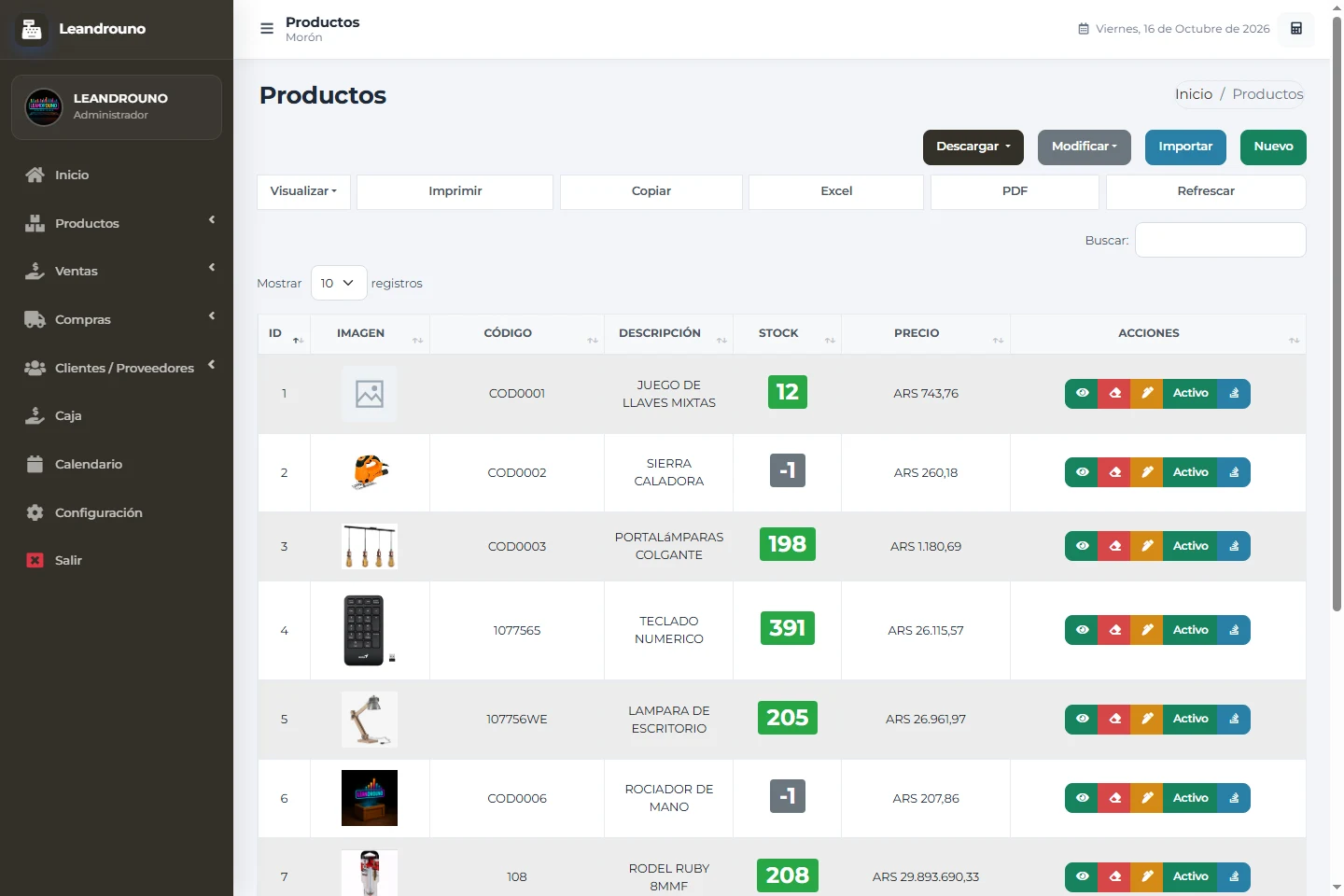Toggle Activo status for SIERRA CALADORA
This screenshot has height=896, width=1344.
click(1190, 473)
